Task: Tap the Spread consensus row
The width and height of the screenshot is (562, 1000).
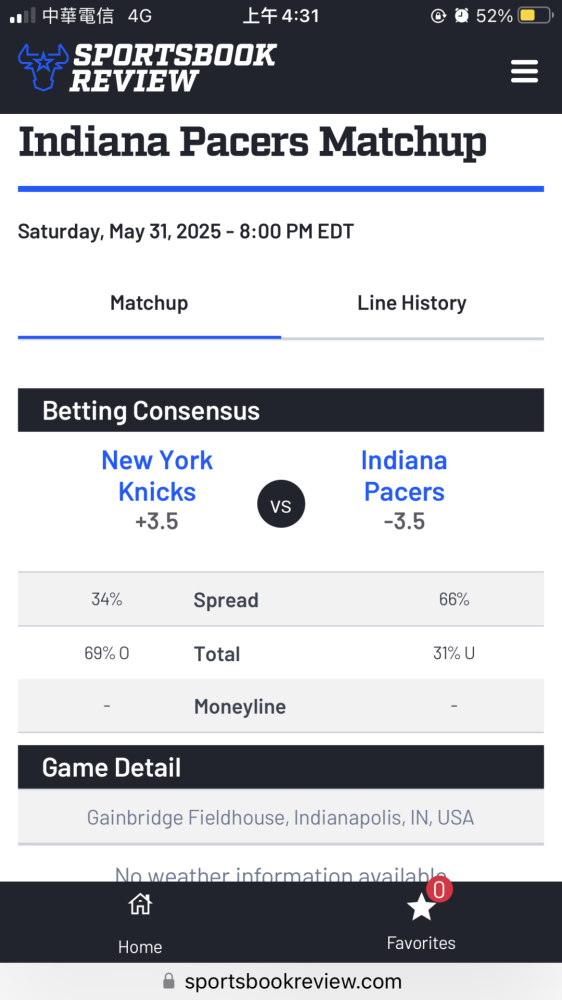Action: 281,599
